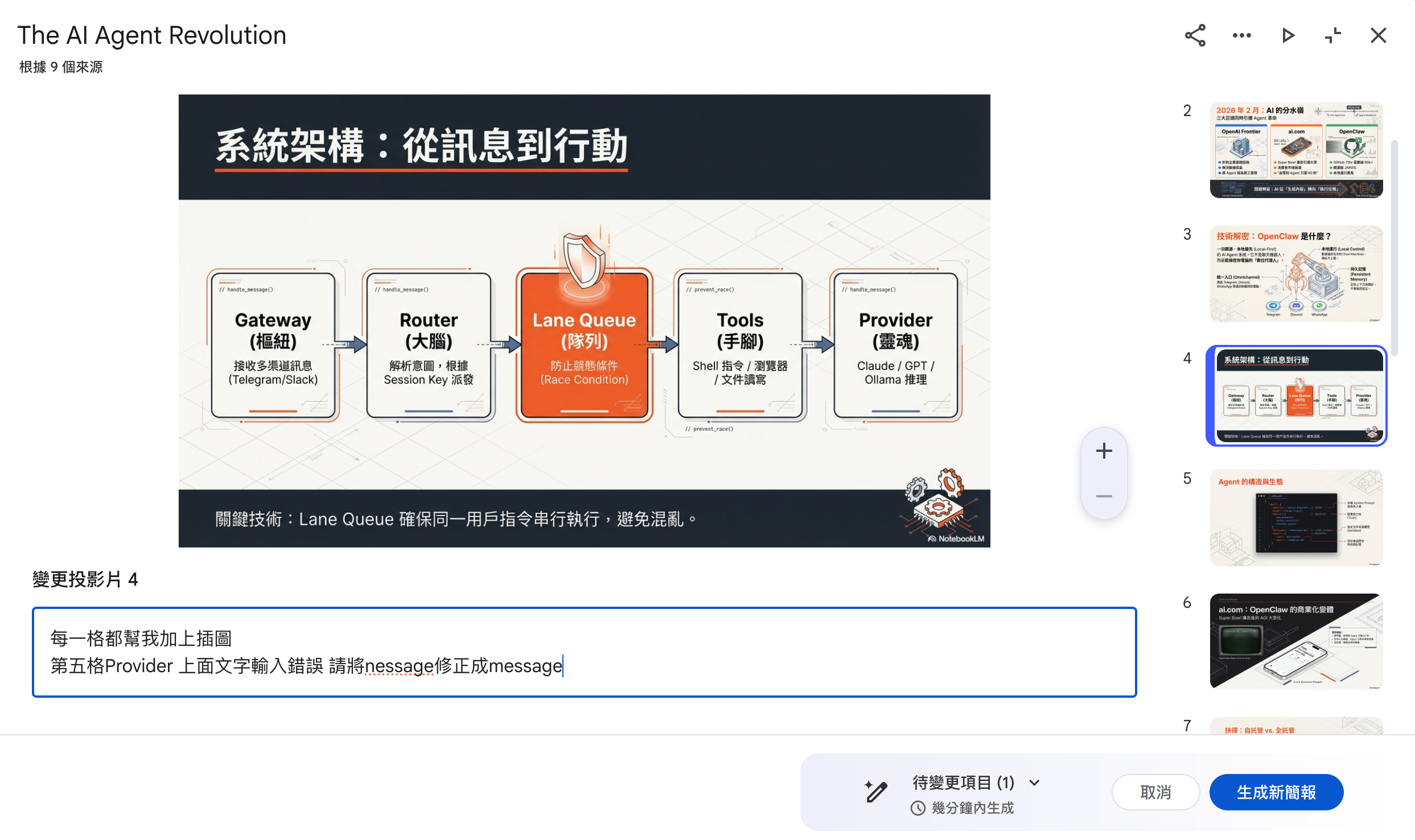Click the 生成新簡報 button

coord(1276,792)
